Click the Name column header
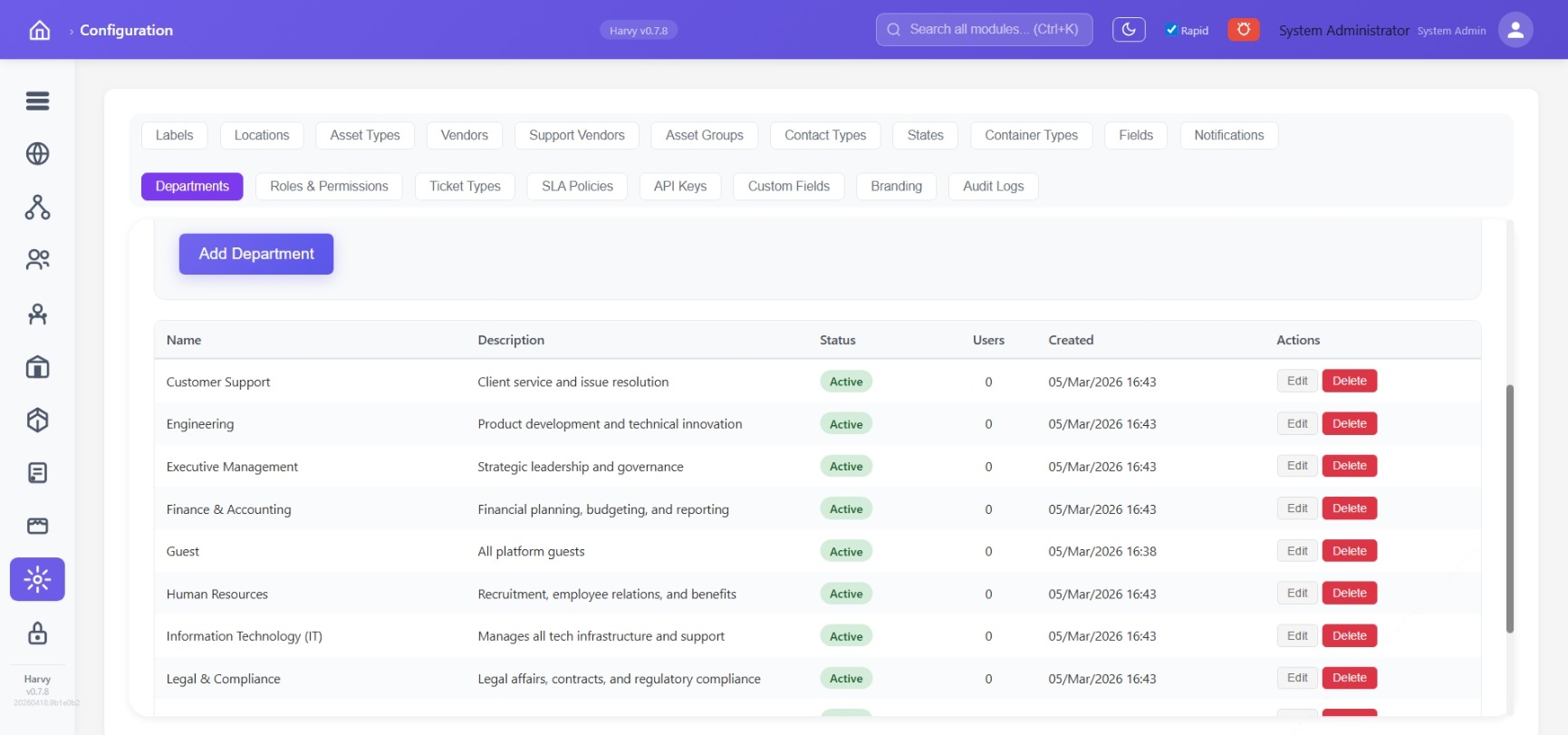 click(x=184, y=340)
